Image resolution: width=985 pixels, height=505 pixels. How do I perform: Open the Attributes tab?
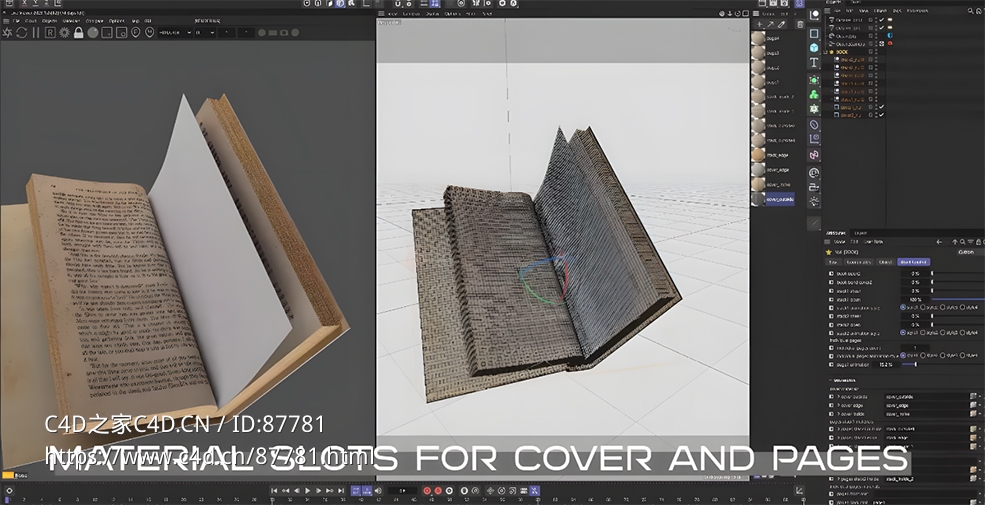[836, 231]
